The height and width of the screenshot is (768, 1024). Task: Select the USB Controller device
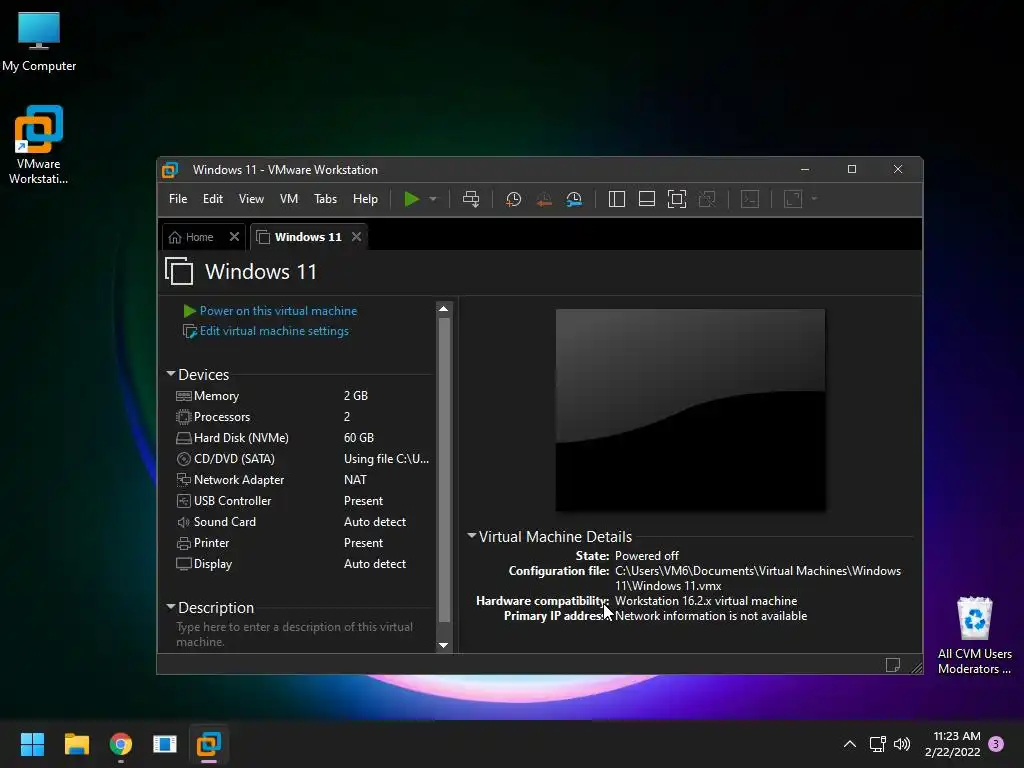pos(302,501)
